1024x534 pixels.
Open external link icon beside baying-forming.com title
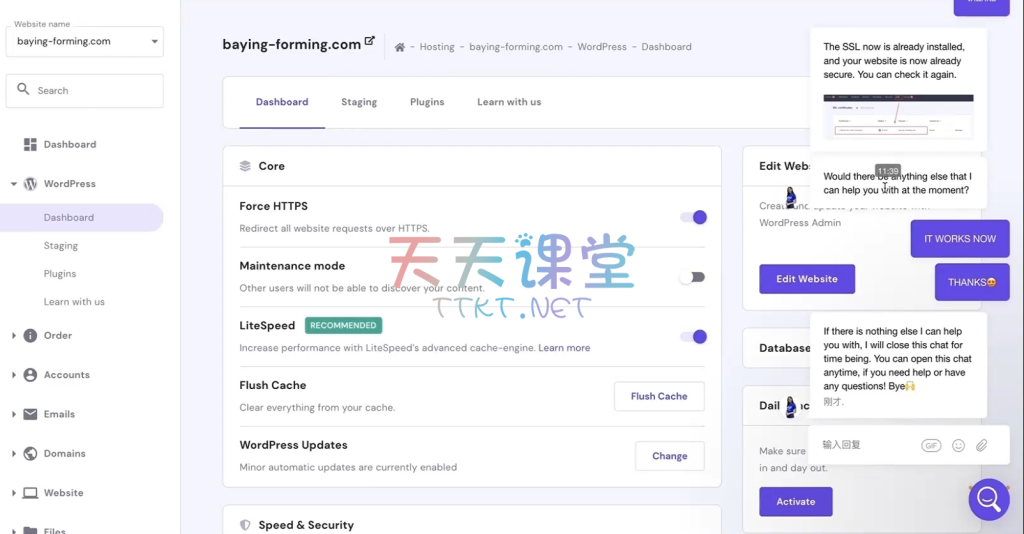pos(370,41)
